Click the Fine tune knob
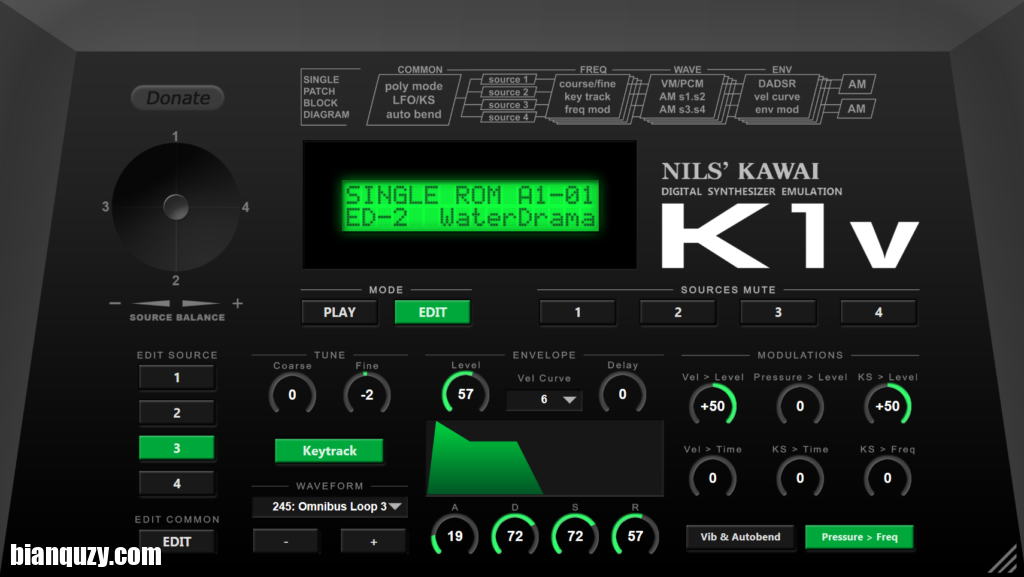The height and width of the screenshot is (577, 1024). point(367,394)
